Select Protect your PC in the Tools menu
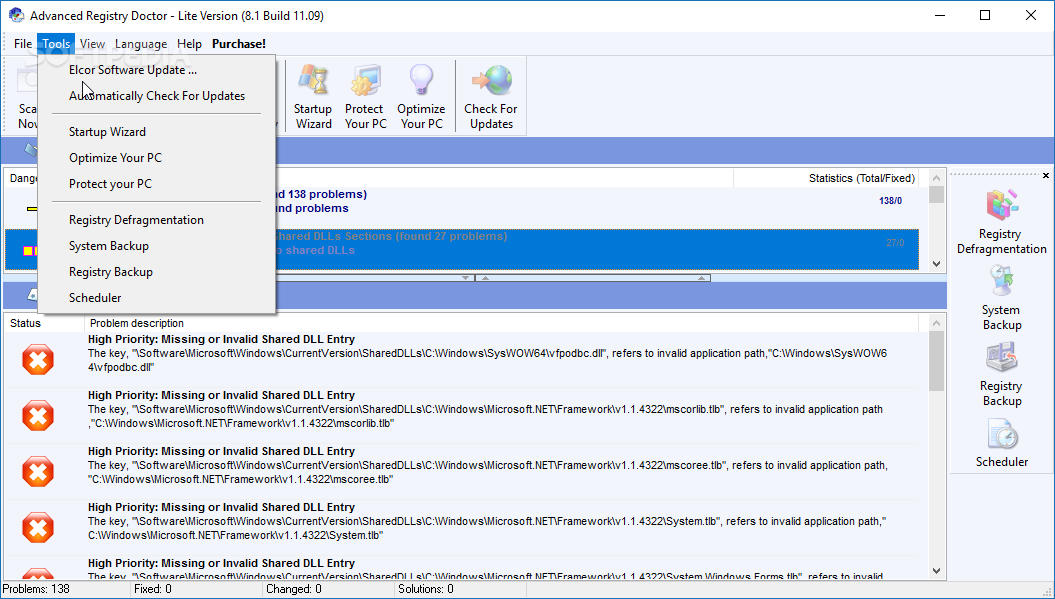 [156, 184]
